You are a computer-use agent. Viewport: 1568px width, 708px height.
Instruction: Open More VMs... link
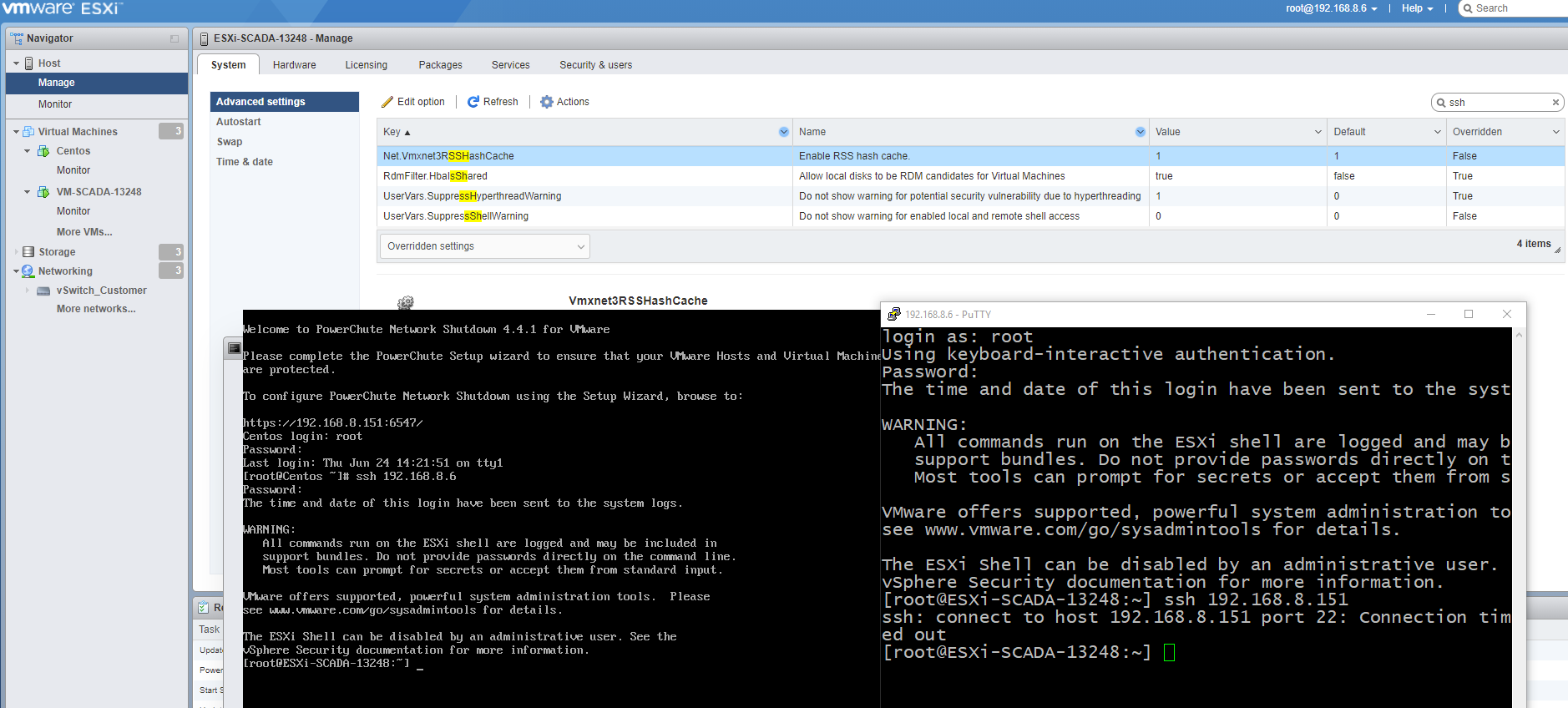[x=84, y=232]
